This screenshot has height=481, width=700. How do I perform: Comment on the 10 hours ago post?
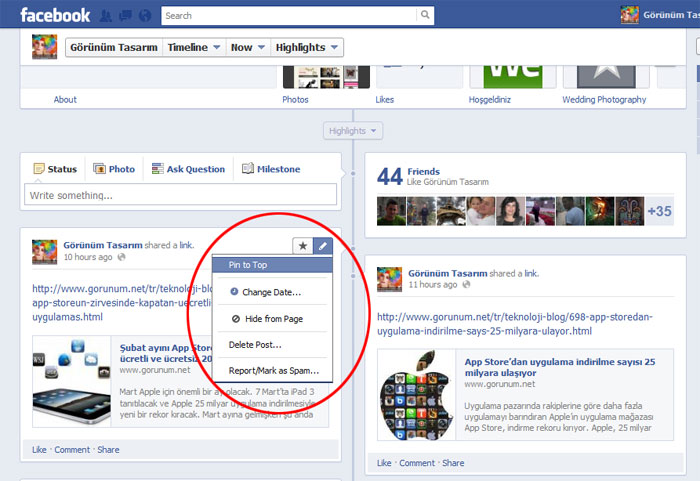click(x=72, y=450)
